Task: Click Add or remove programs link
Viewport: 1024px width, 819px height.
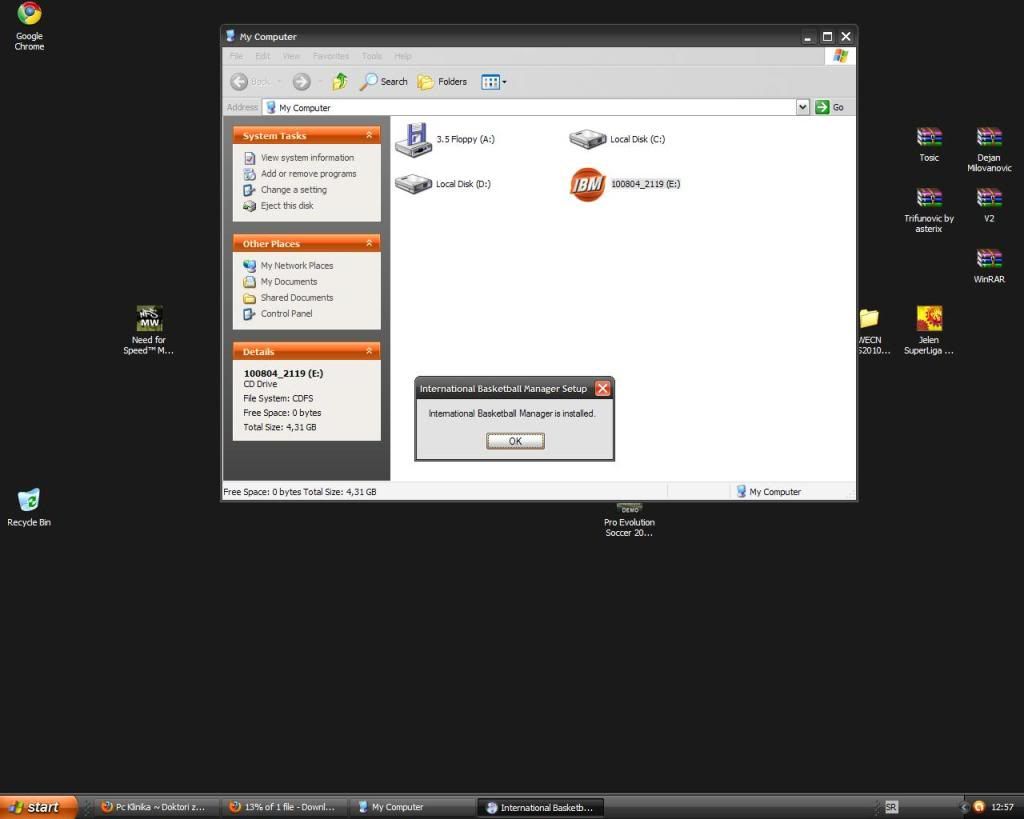Action: 308,174
